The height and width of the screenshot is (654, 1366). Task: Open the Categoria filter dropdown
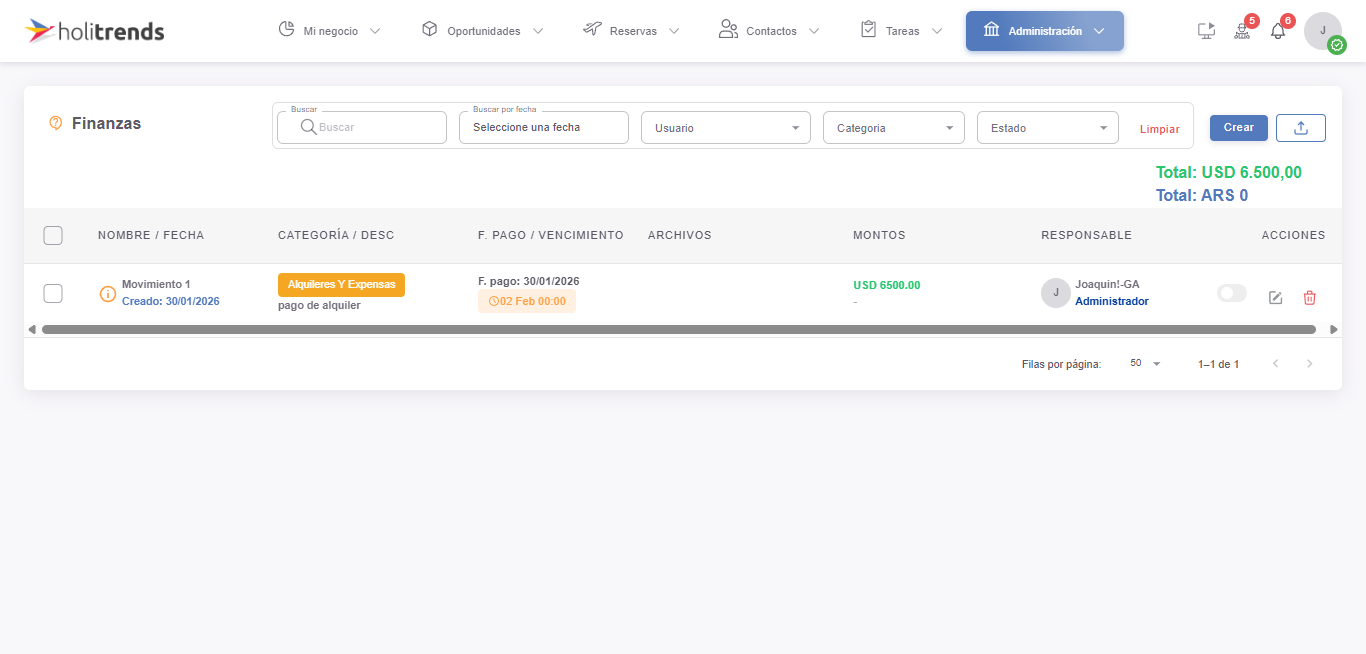893,128
